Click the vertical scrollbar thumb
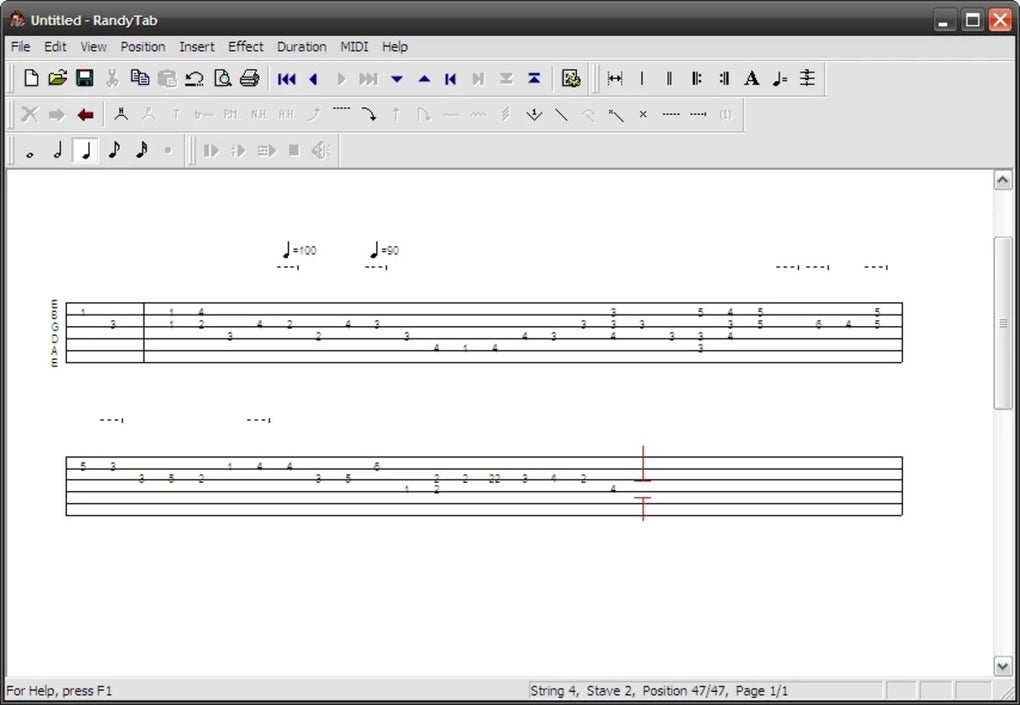The image size is (1020, 705). click(1002, 322)
